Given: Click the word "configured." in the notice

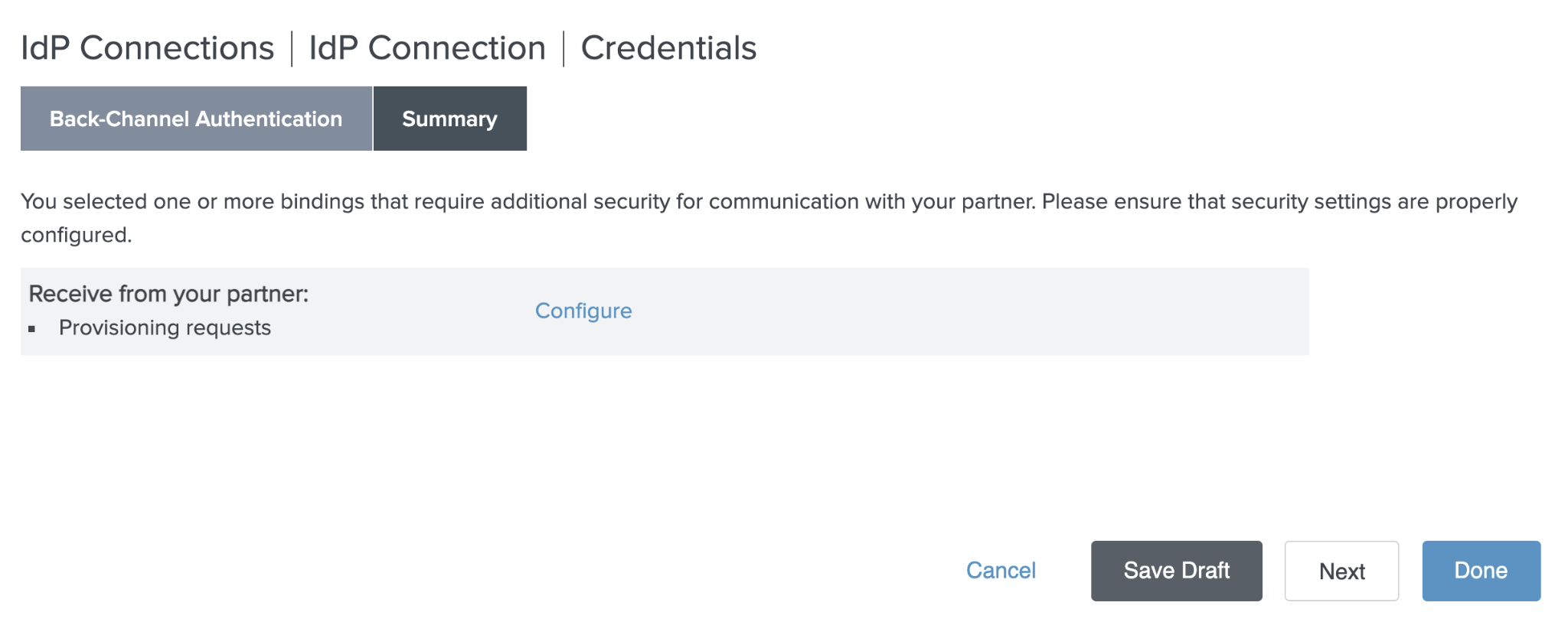Looking at the screenshot, I should pyautogui.click(x=77, y=235).
